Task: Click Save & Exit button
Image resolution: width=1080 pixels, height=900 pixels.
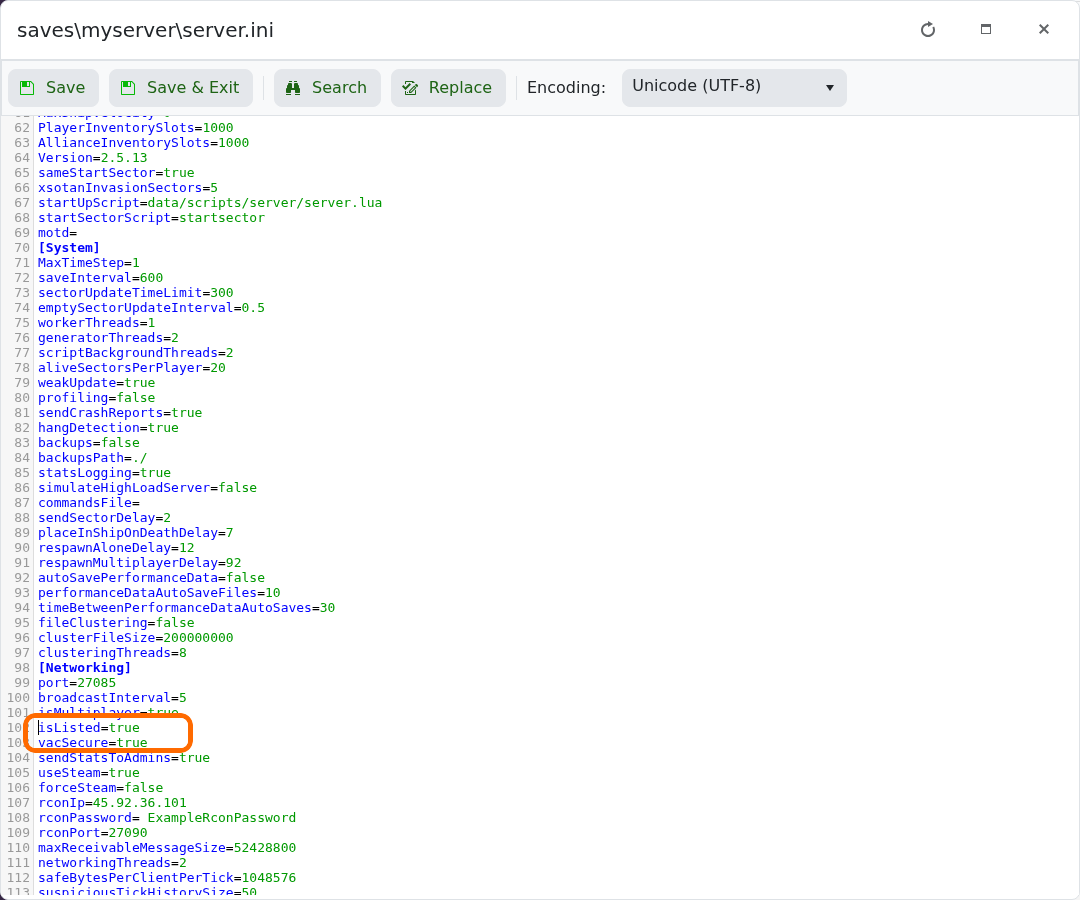Action: click(x=180, y=87)
